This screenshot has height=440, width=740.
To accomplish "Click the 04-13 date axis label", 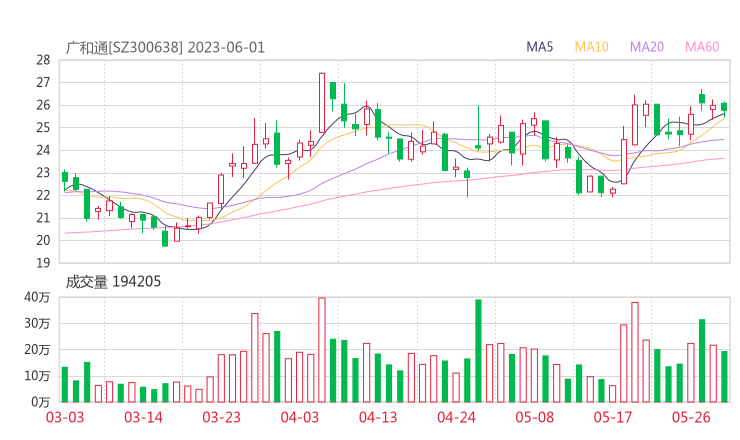I will (378, 417).
